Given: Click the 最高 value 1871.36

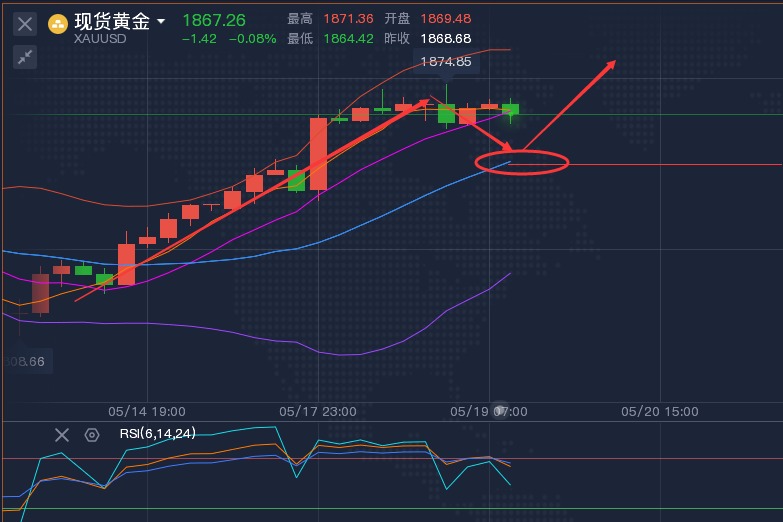Looking at the screenshot, I should tap(346, 19).
